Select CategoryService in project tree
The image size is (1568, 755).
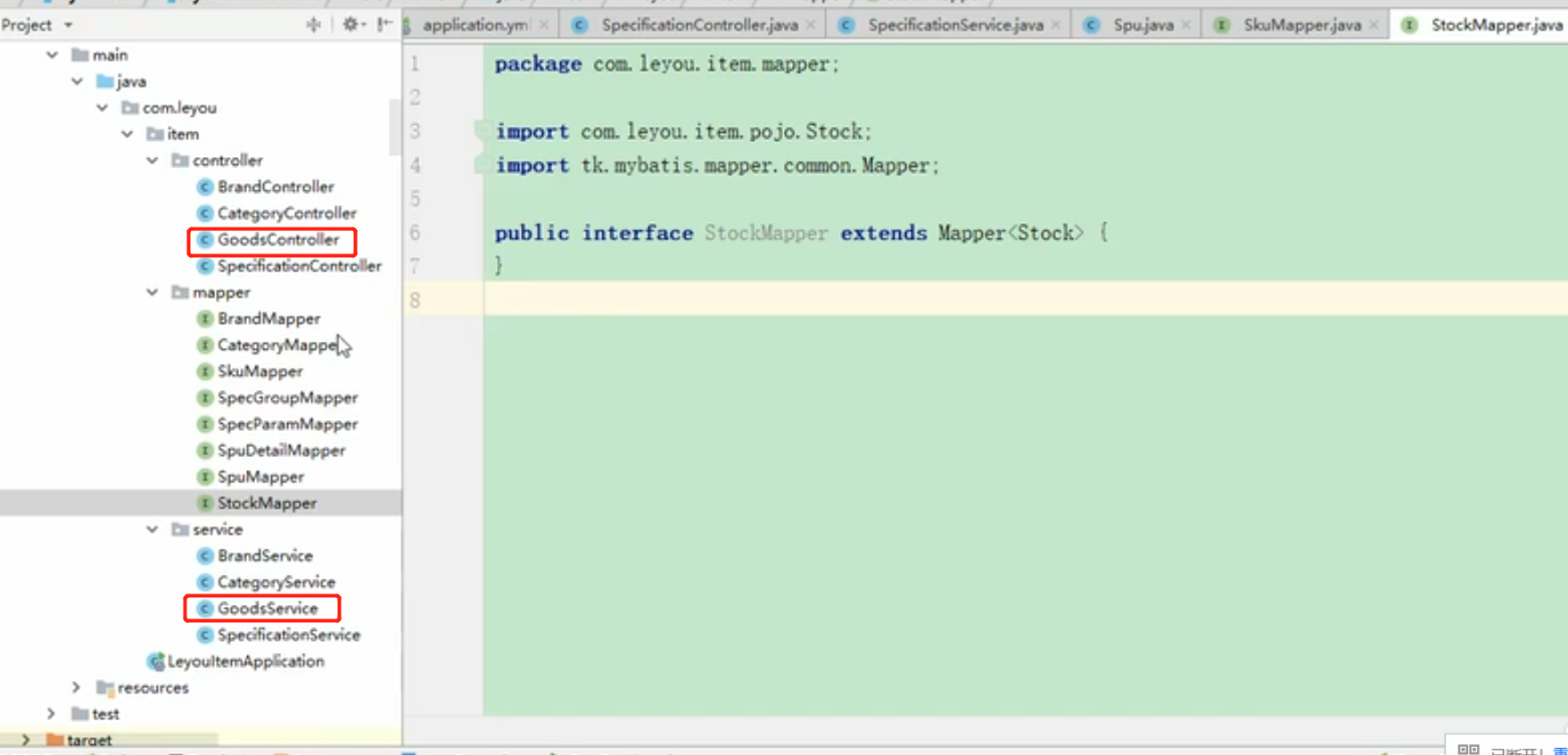(x=276, y=582)
